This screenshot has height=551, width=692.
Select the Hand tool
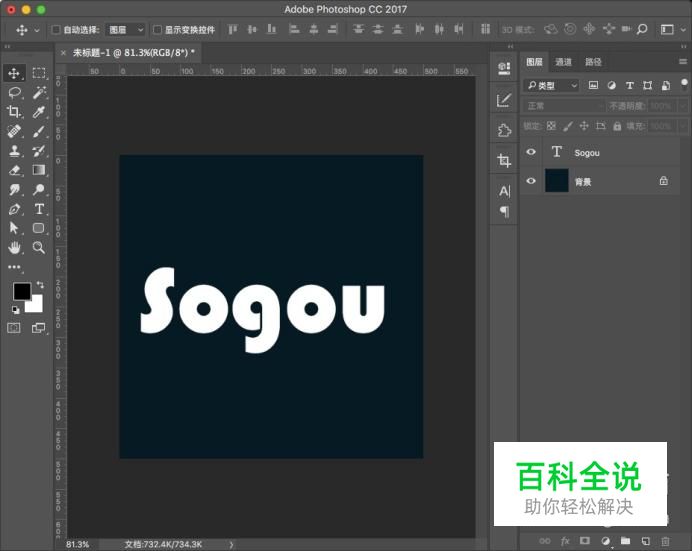pyautogui.click(x=15, y=247)
